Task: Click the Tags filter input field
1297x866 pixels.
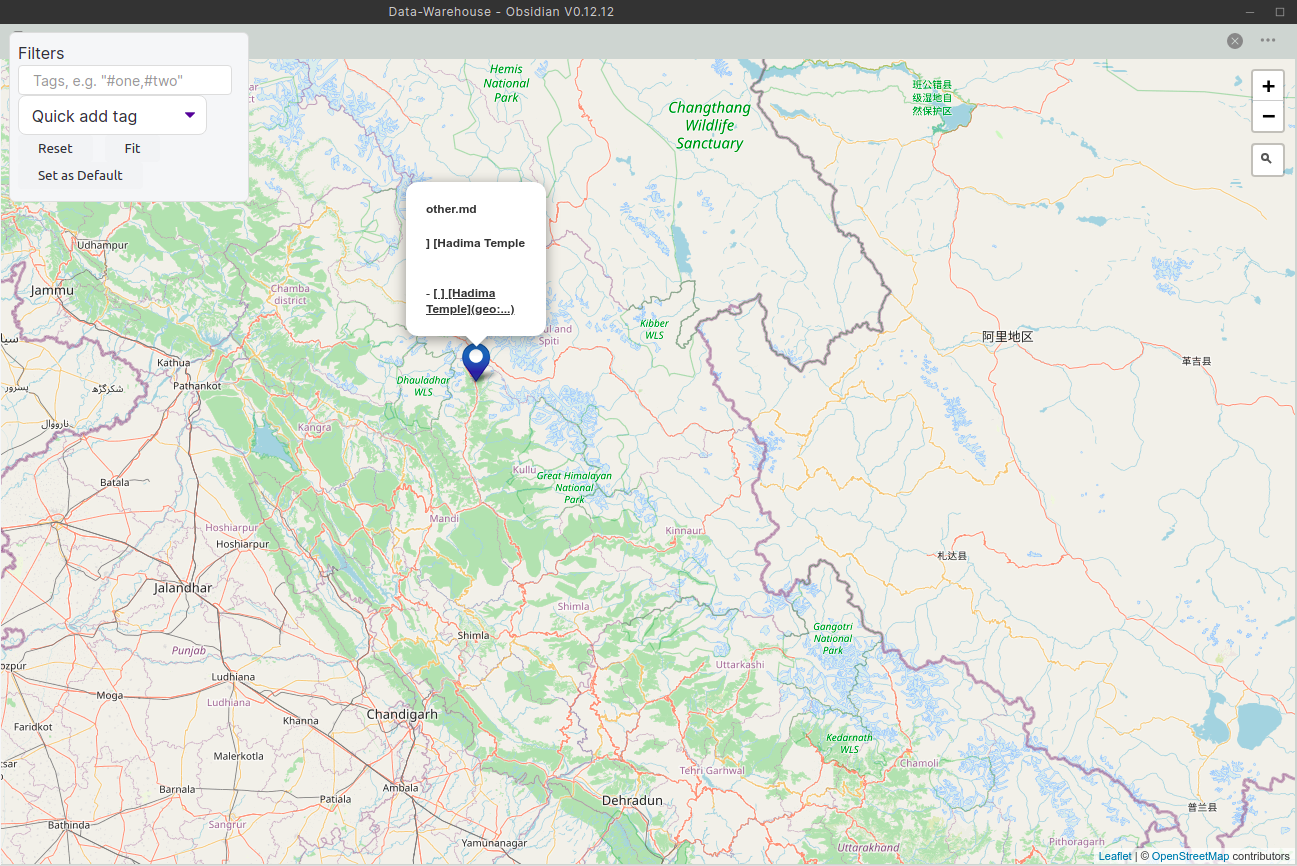Action: (125, 80)
